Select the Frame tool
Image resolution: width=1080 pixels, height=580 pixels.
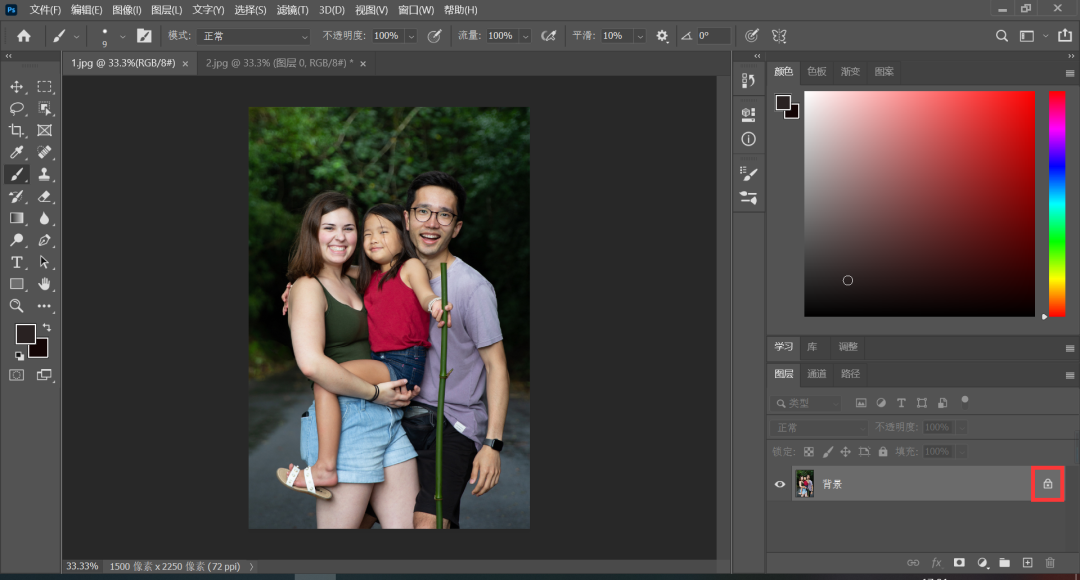pos(44,130)
